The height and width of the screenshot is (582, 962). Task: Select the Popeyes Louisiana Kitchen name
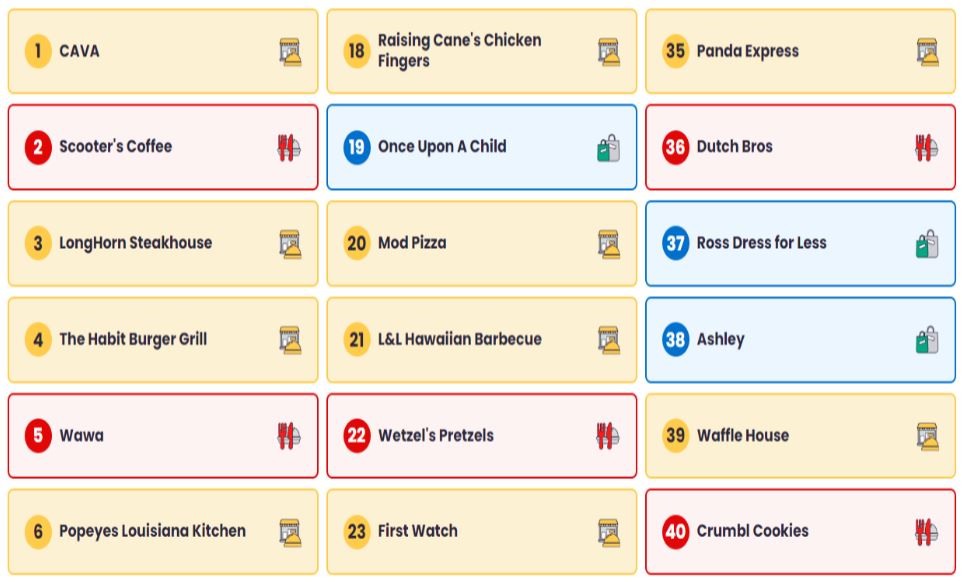(x=152, y=531)
